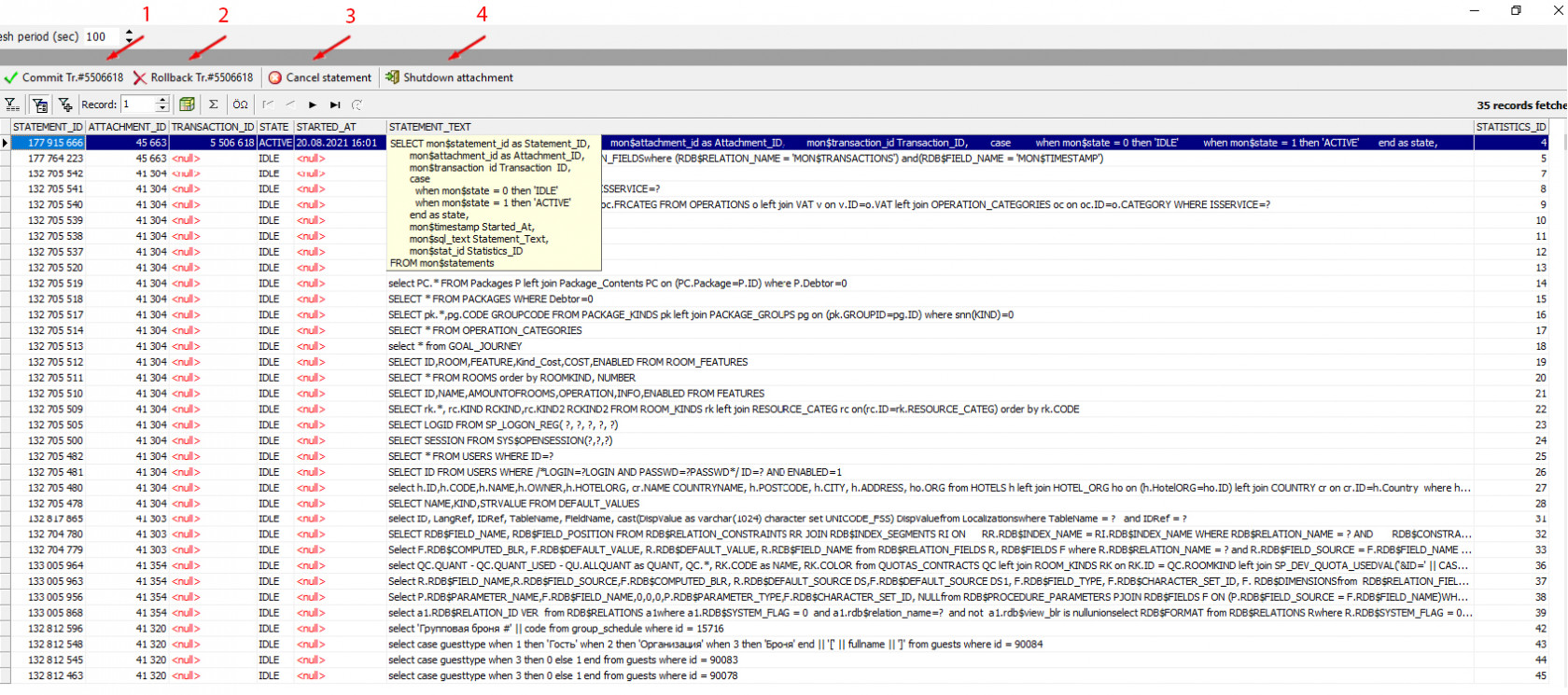Viewport: 1568px width, 695px height.
Task: Restore the window size
Action: (1516, 10)
